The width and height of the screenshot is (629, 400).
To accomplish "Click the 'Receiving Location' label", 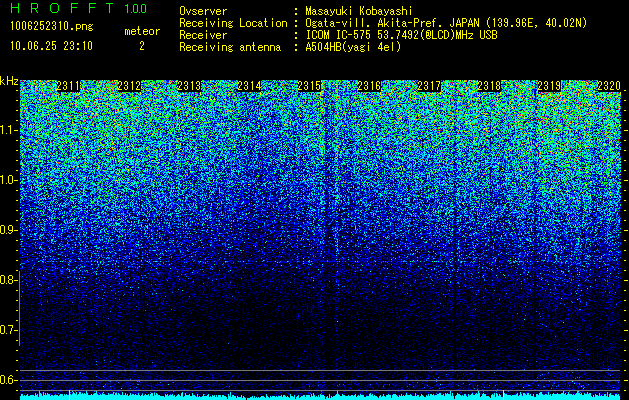I will (x=233, y=23).
